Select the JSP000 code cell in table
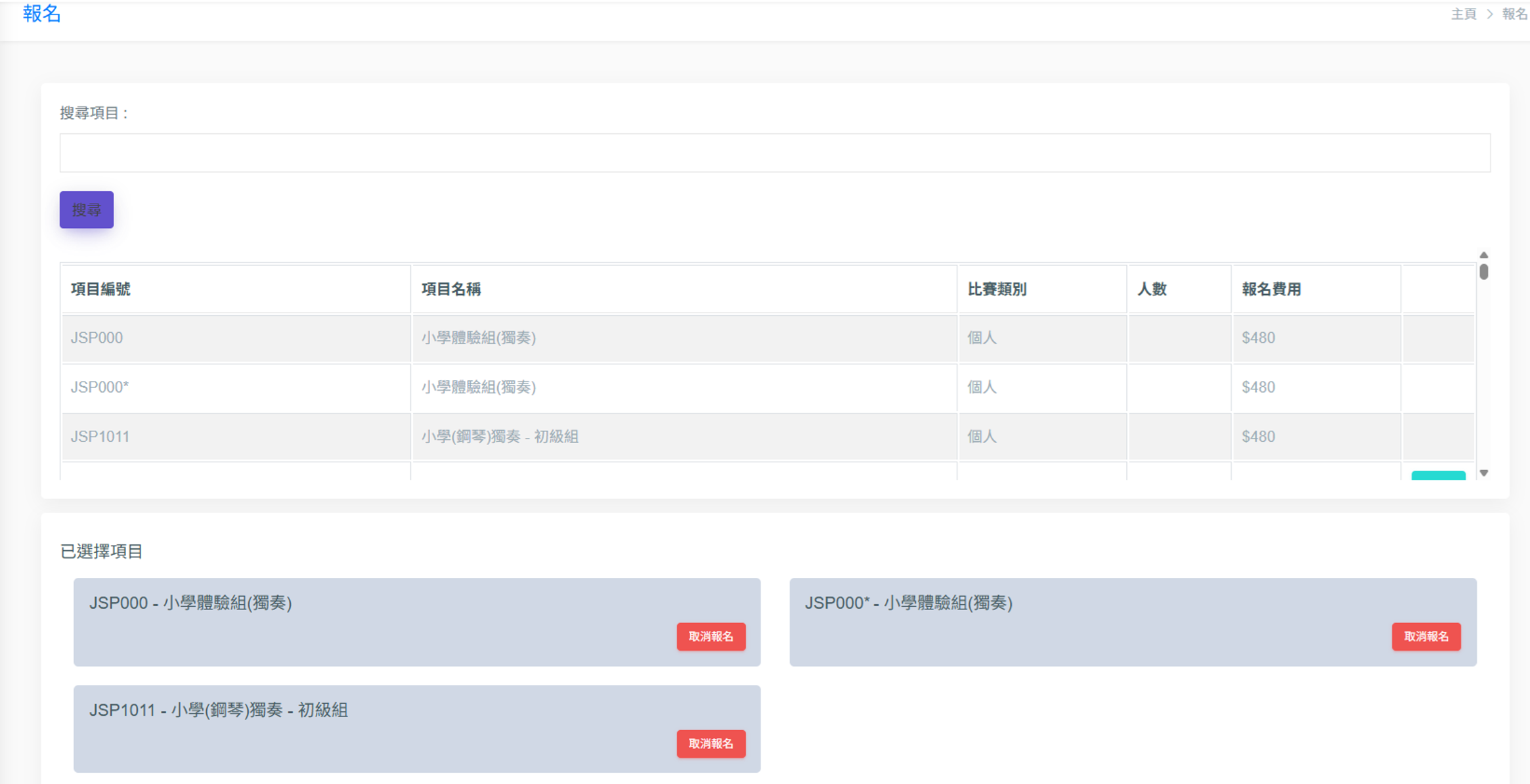The height and width of the screenshot is (784, 1530). (236, 338)
